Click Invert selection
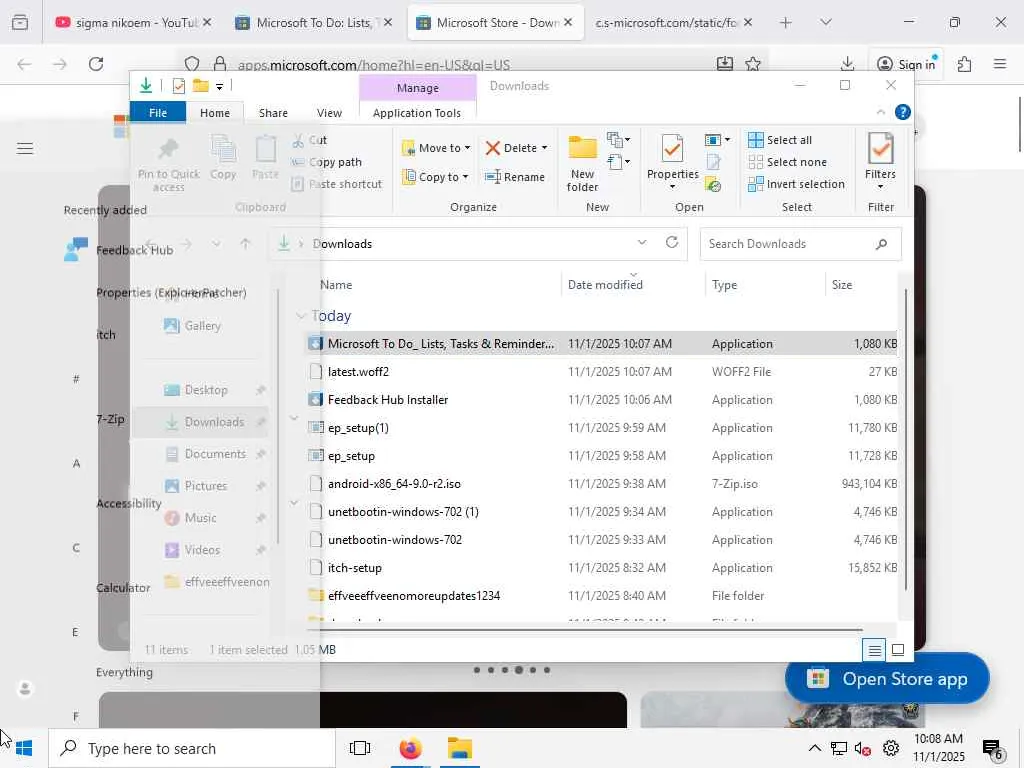 point(796,184)
